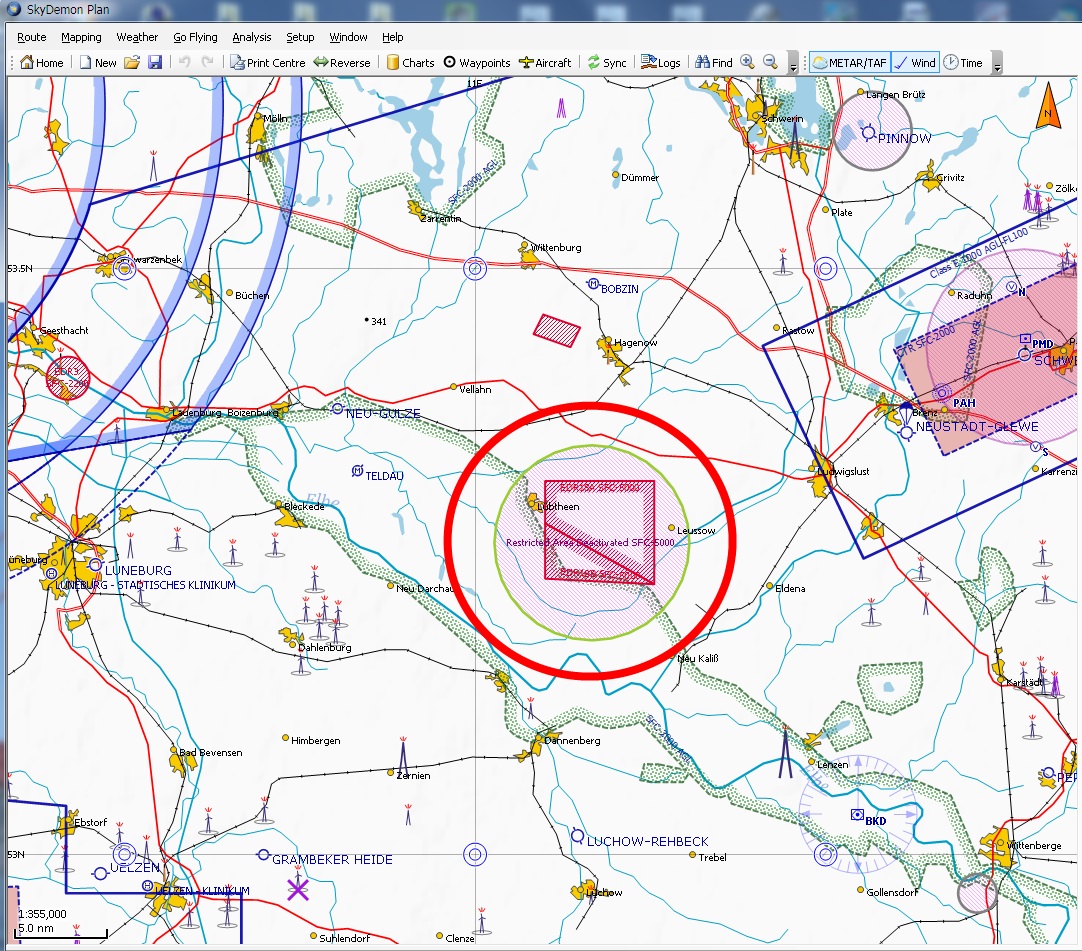Open a route file with folder icon
Viewport: 1082px width, 951px height.
point(132,63)
